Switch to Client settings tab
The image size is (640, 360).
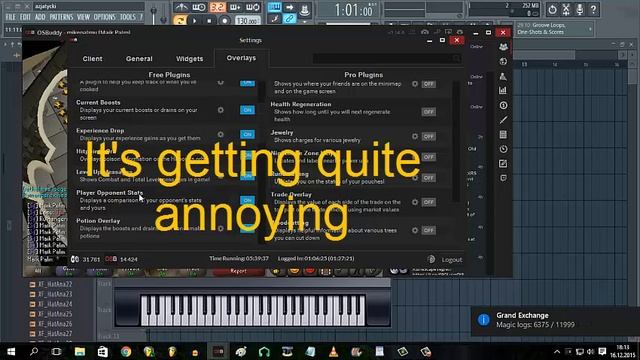92,59
